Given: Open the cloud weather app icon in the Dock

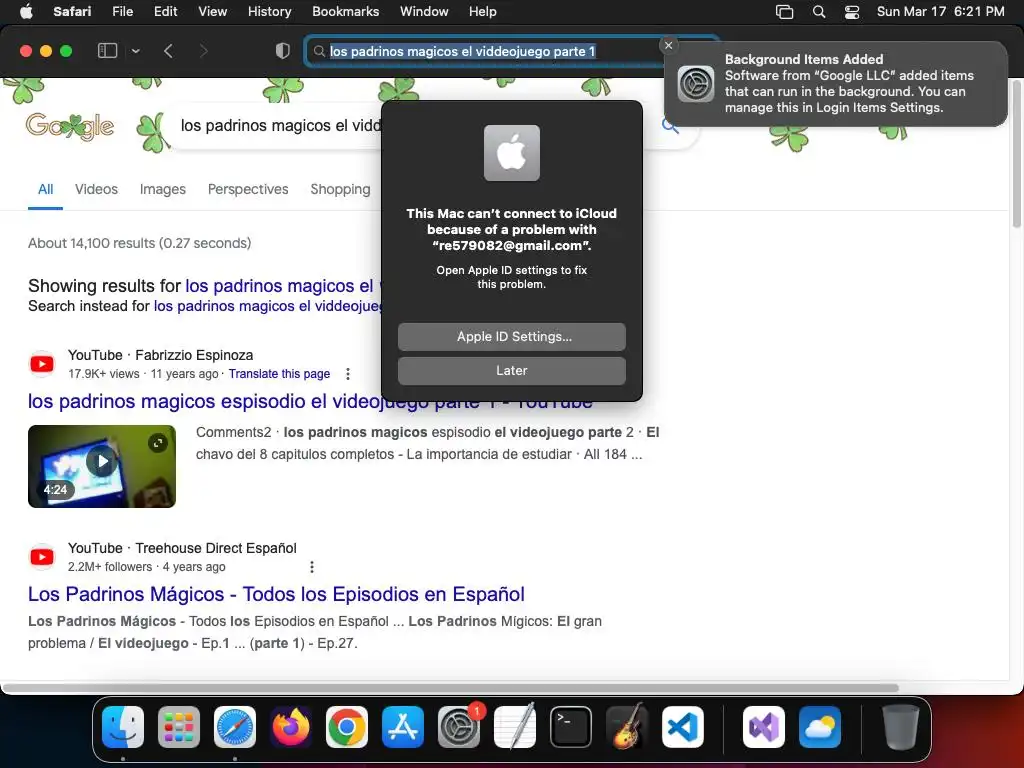Looking at the screenshot, I should 820,727.
